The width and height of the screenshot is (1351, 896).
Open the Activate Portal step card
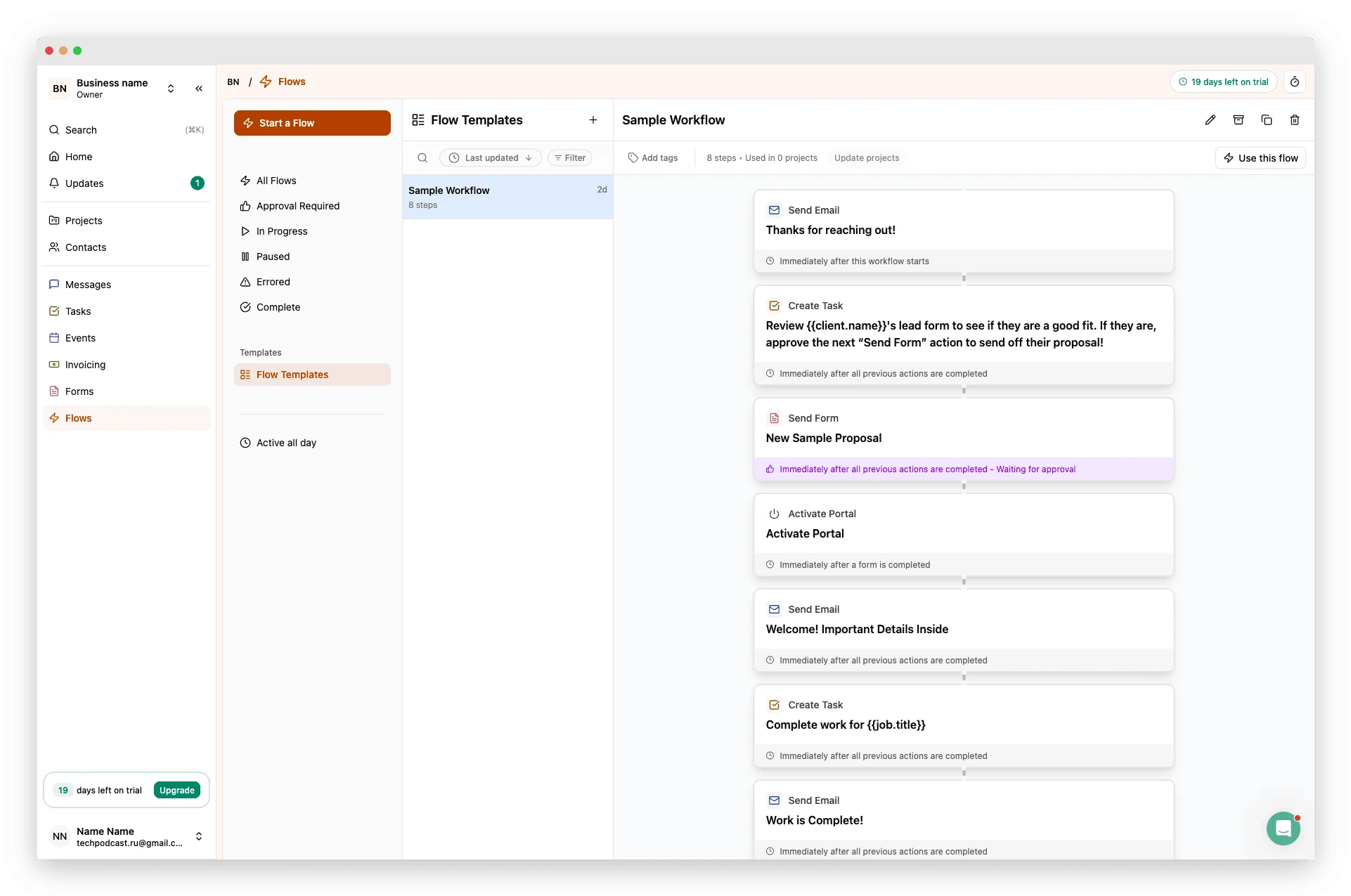tap(964, 535)
